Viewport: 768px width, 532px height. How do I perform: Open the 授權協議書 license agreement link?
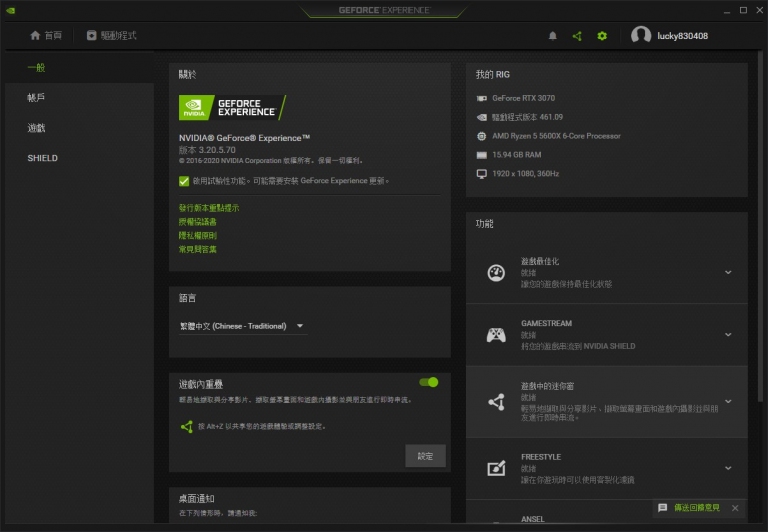[x=198, y=222]
